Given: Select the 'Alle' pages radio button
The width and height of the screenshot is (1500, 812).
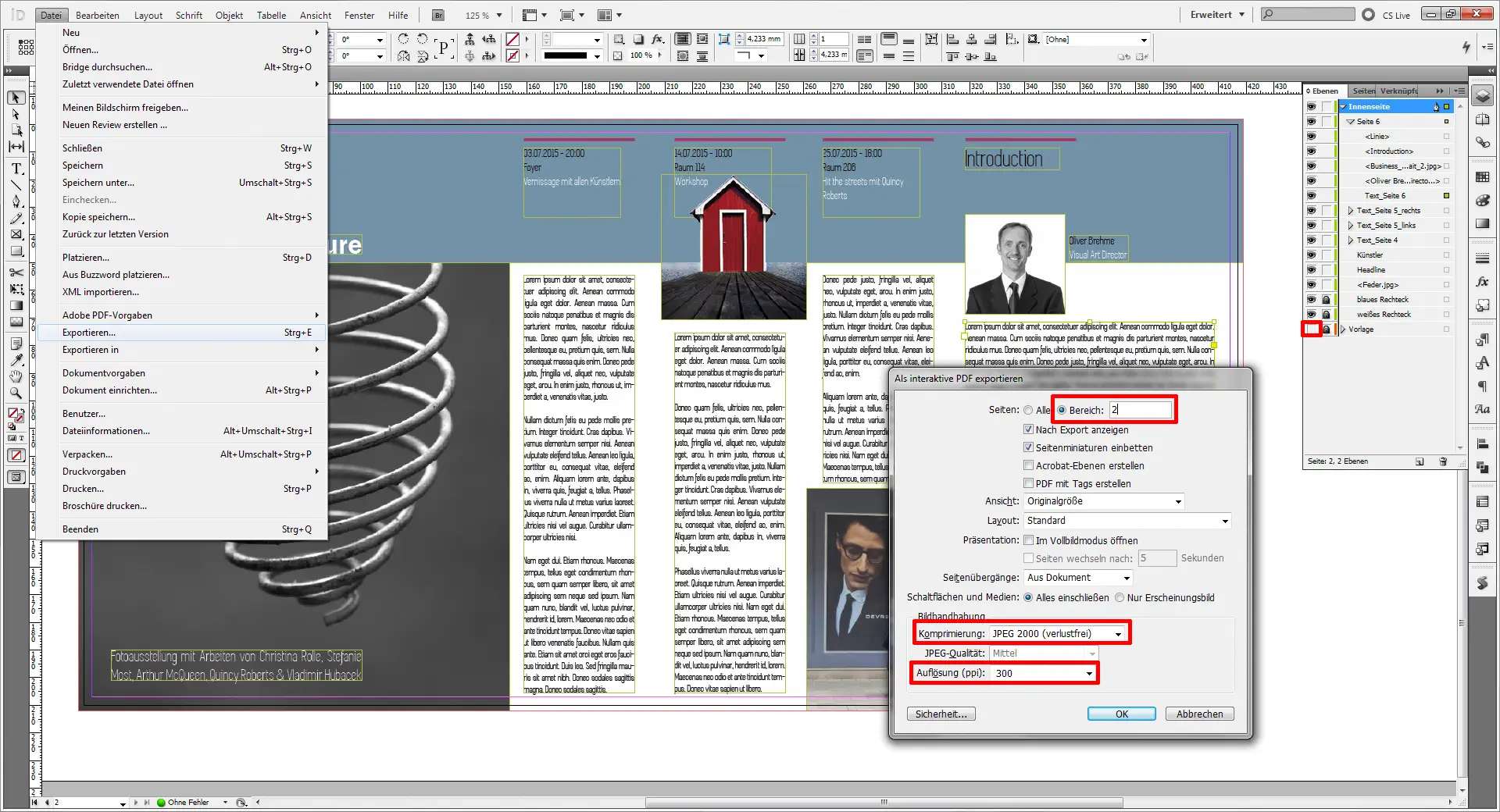Looking at the screenshot, I should click(x=1029, y=411).
